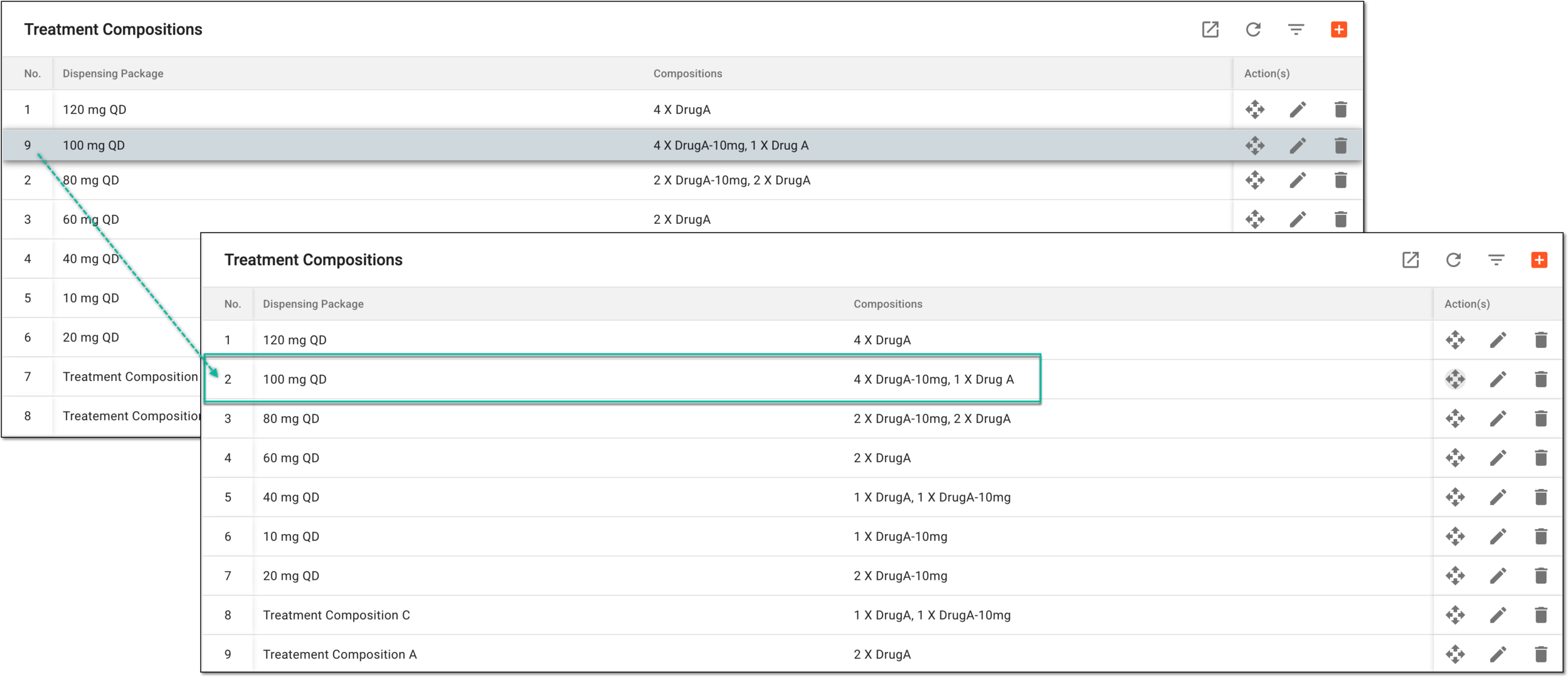Delete the 4 X DrugA row in back panel

[1341, 110]
